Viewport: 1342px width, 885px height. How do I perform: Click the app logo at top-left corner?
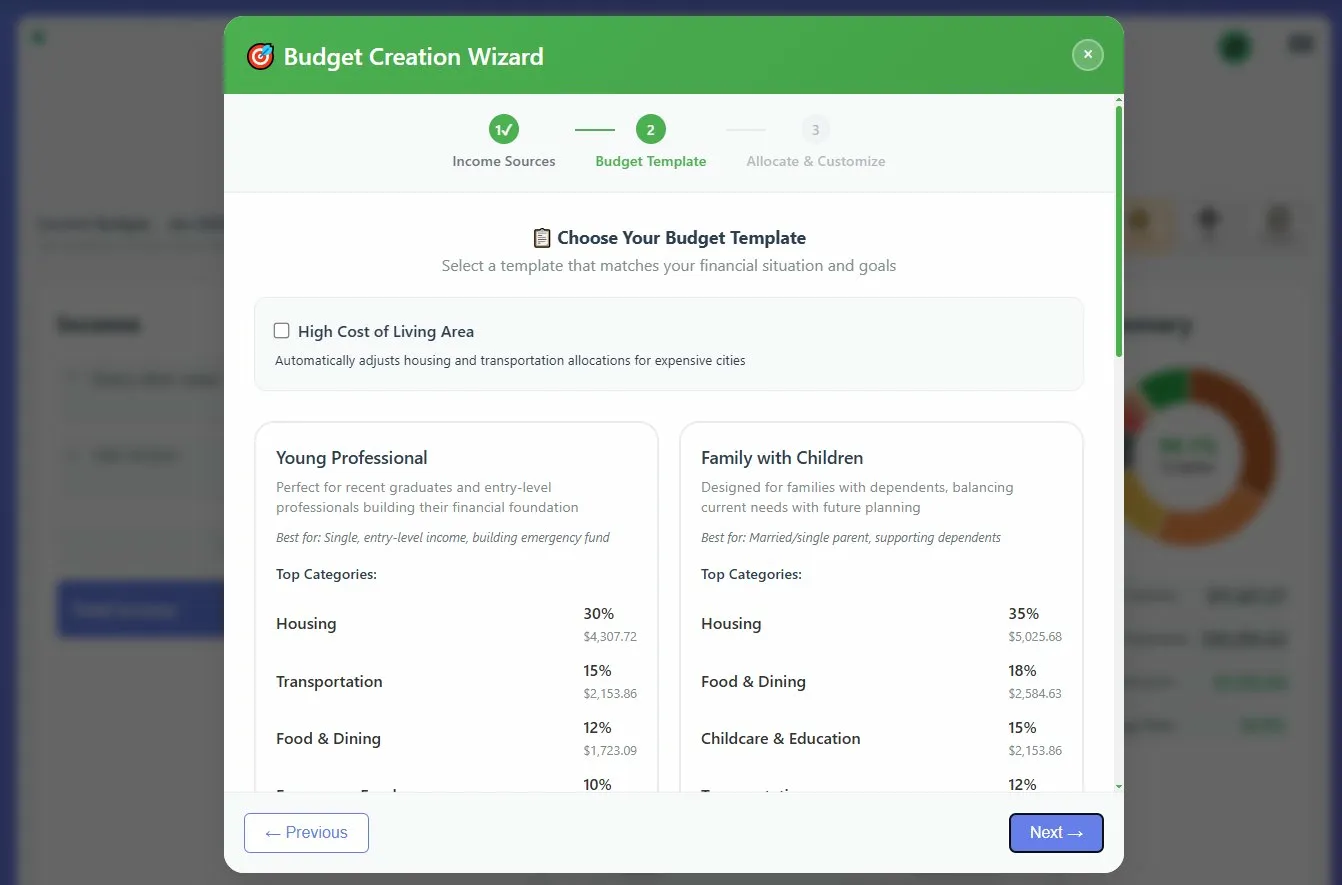coord(38,36)
